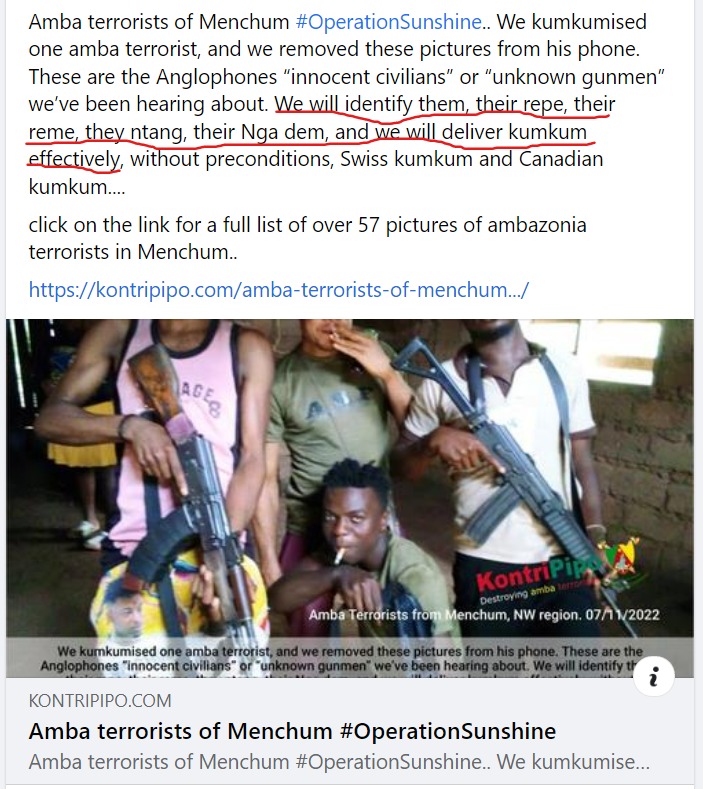Click the red-underlined word "effectively"
Screen dimensions: 703x789
pyautogui.click(x=74, y=159)
